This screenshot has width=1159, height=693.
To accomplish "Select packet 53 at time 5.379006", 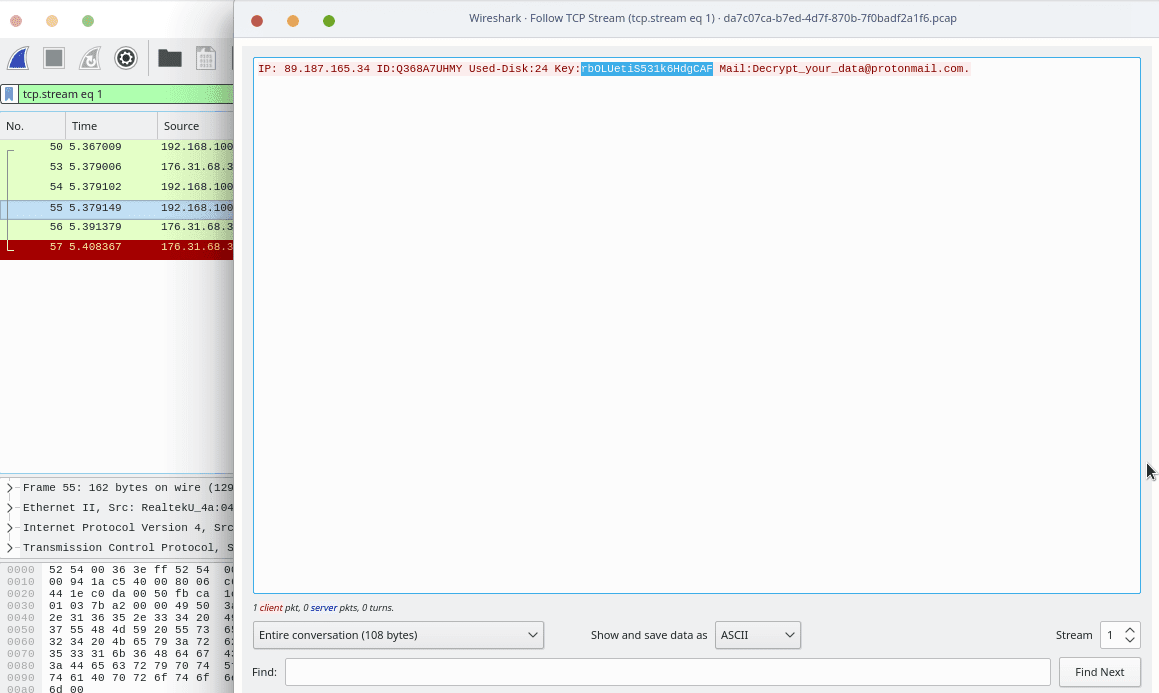I will pos(117,167).
